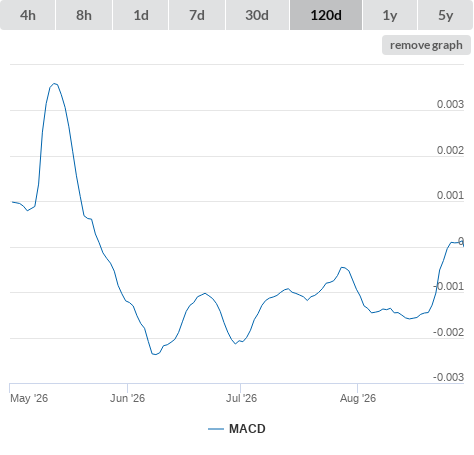Click the Jul '26 axis label

[241, 398]
